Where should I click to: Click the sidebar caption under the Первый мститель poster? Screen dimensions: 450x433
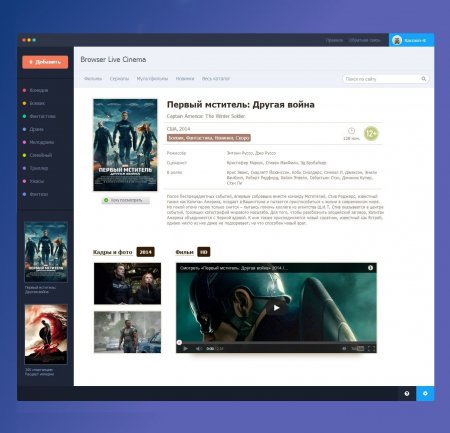click(40, 289)
